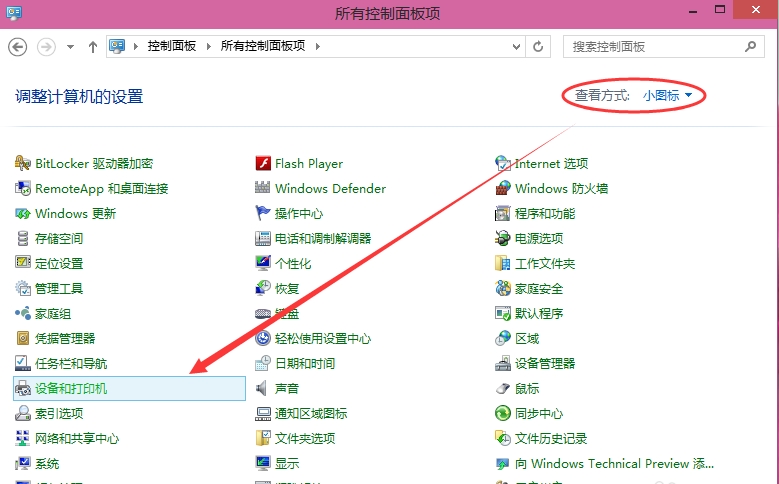
Task: Click the search magnifier icon
Action: (x=751, y=47)
